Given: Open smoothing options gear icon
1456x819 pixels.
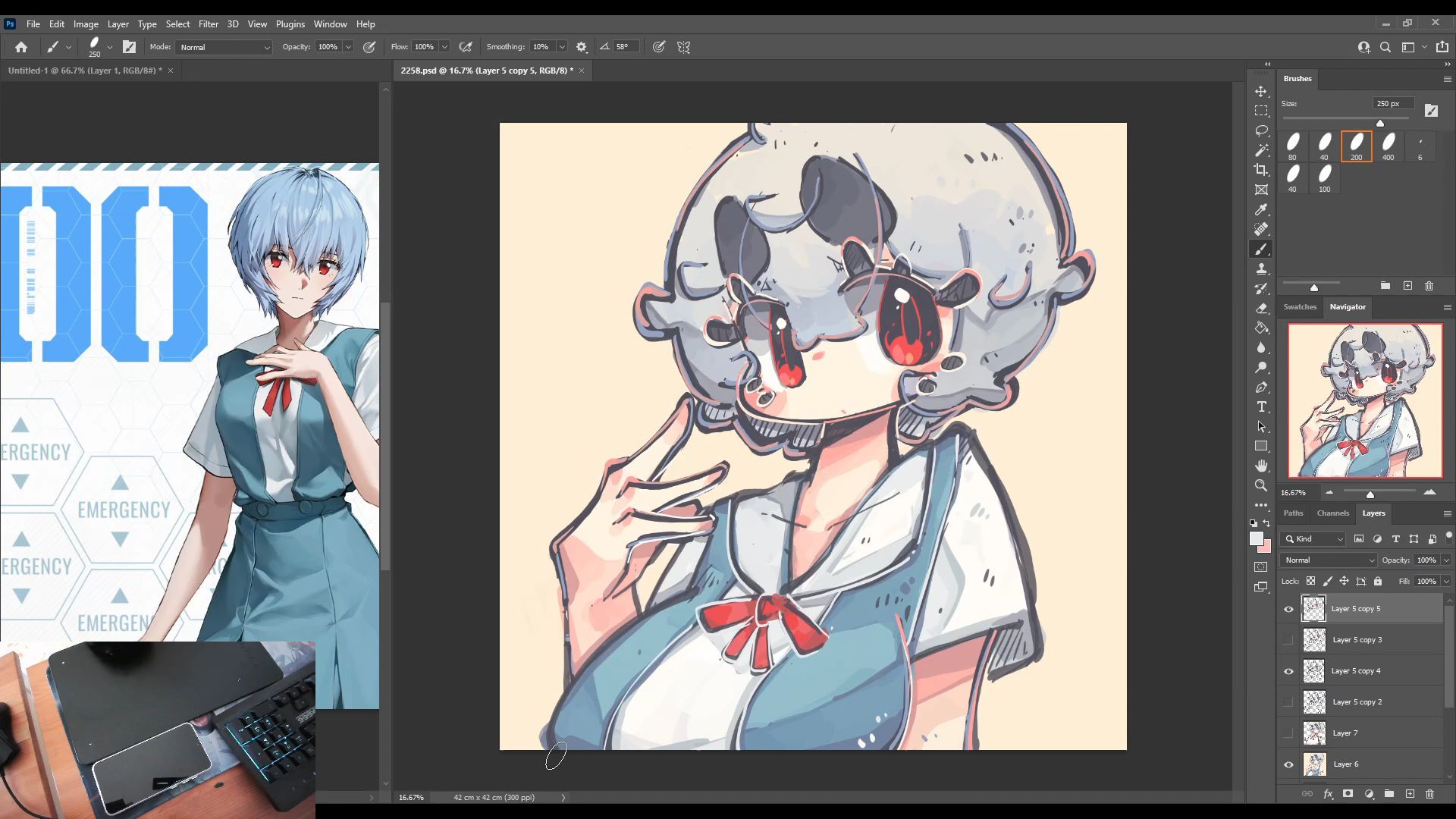Looking at the screenshot, I should pyautogui.click(x=582, y=47).
